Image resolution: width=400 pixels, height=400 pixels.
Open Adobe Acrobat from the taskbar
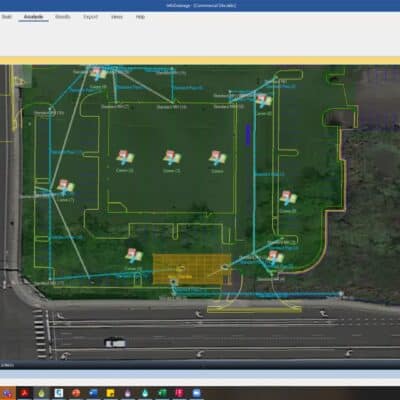(x=25, y=393)
